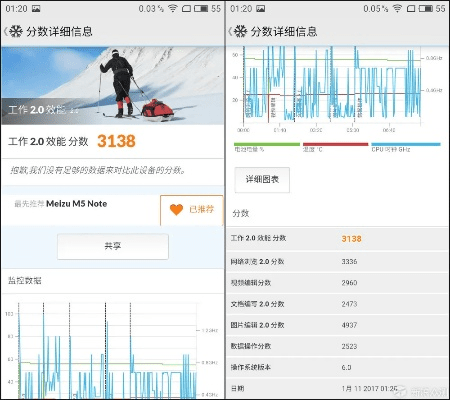Tap the blue CPU clock GHz legend bar
Screen dimensions: 450x400
[x=406, y=144]
